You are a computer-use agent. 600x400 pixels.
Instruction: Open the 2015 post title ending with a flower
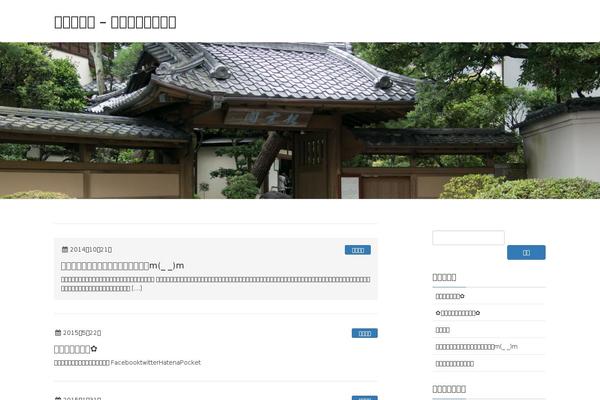76,349
